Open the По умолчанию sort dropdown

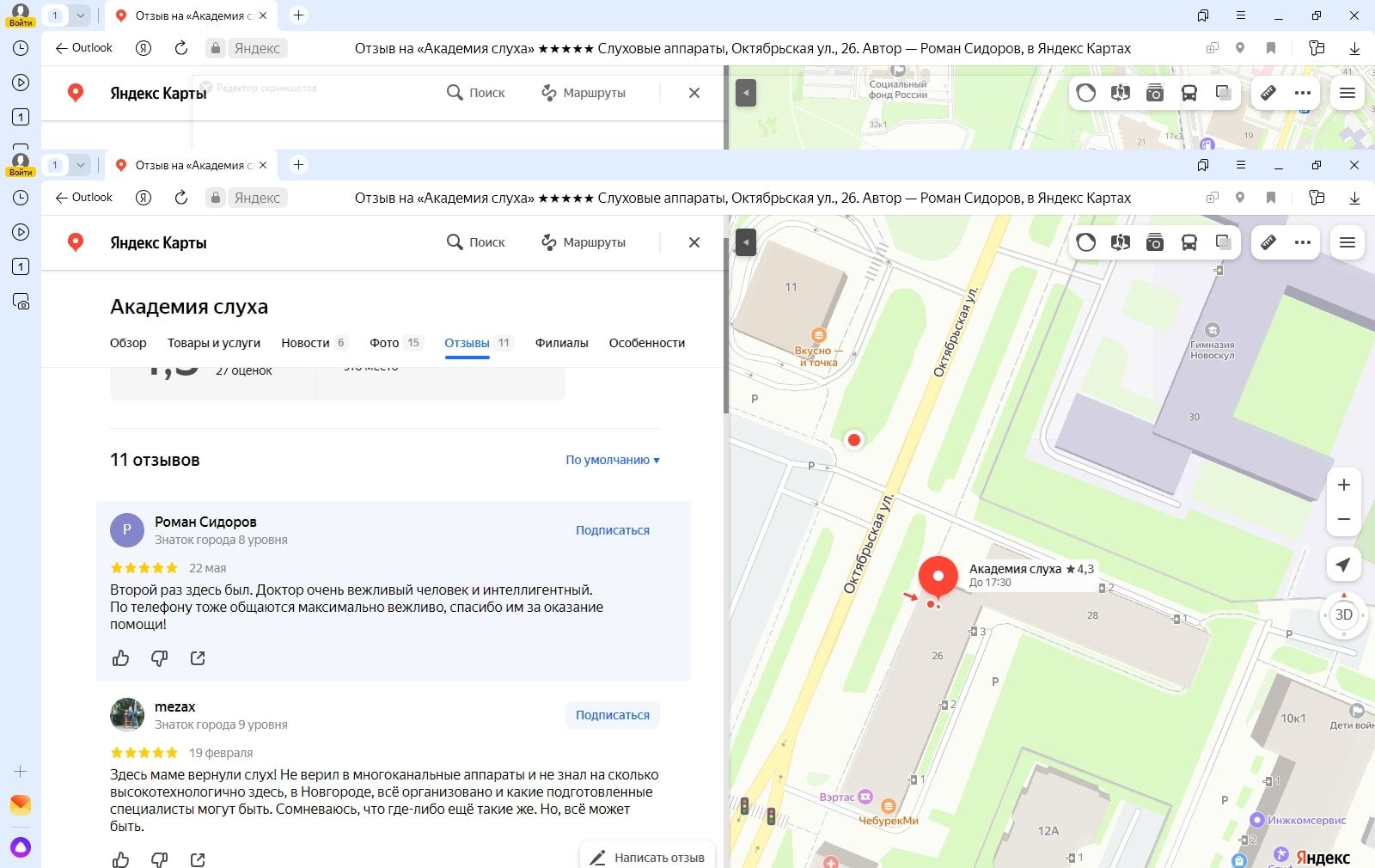point(612,460)
